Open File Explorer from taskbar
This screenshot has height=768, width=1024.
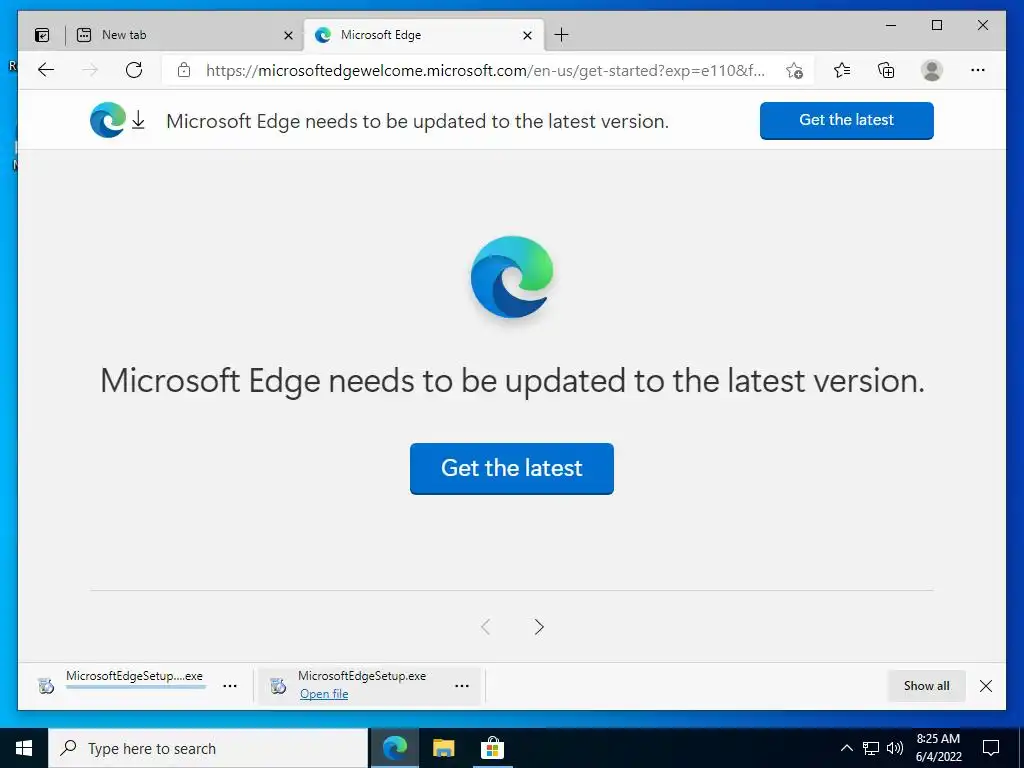pyautogui.click(x=443, y=748)
